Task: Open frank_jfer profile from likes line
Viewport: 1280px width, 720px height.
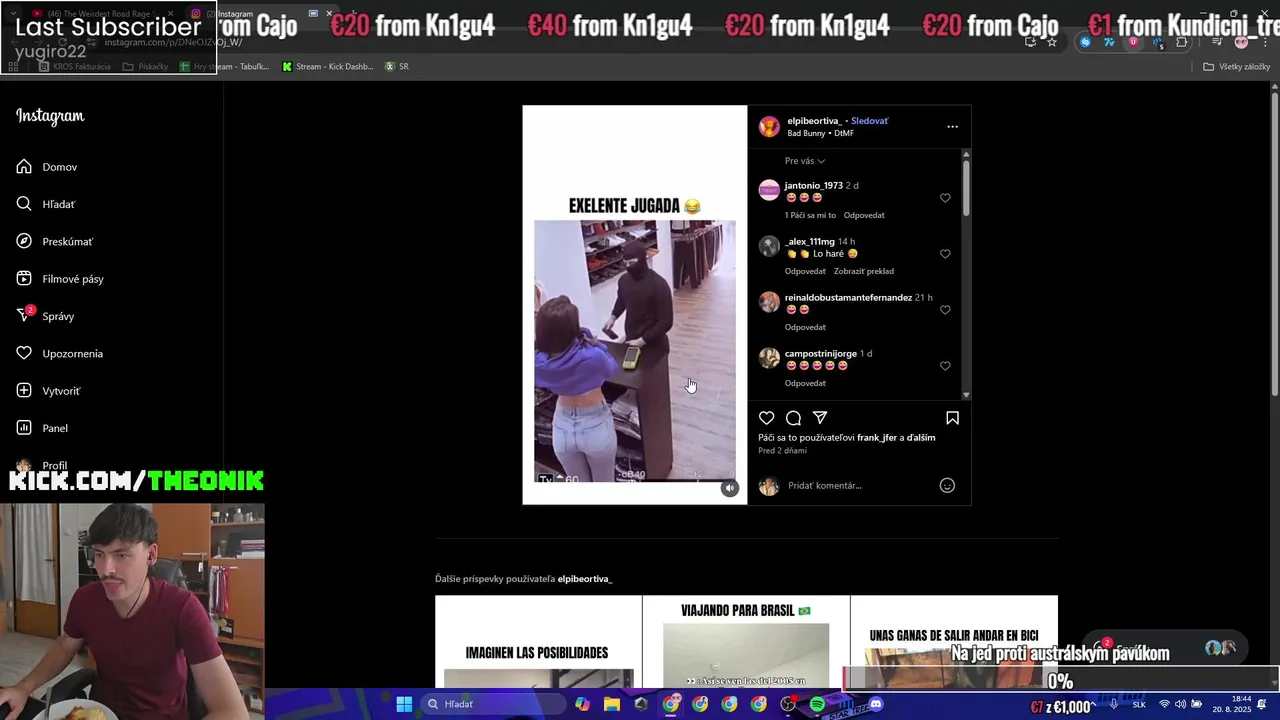Action: point(877,437)
